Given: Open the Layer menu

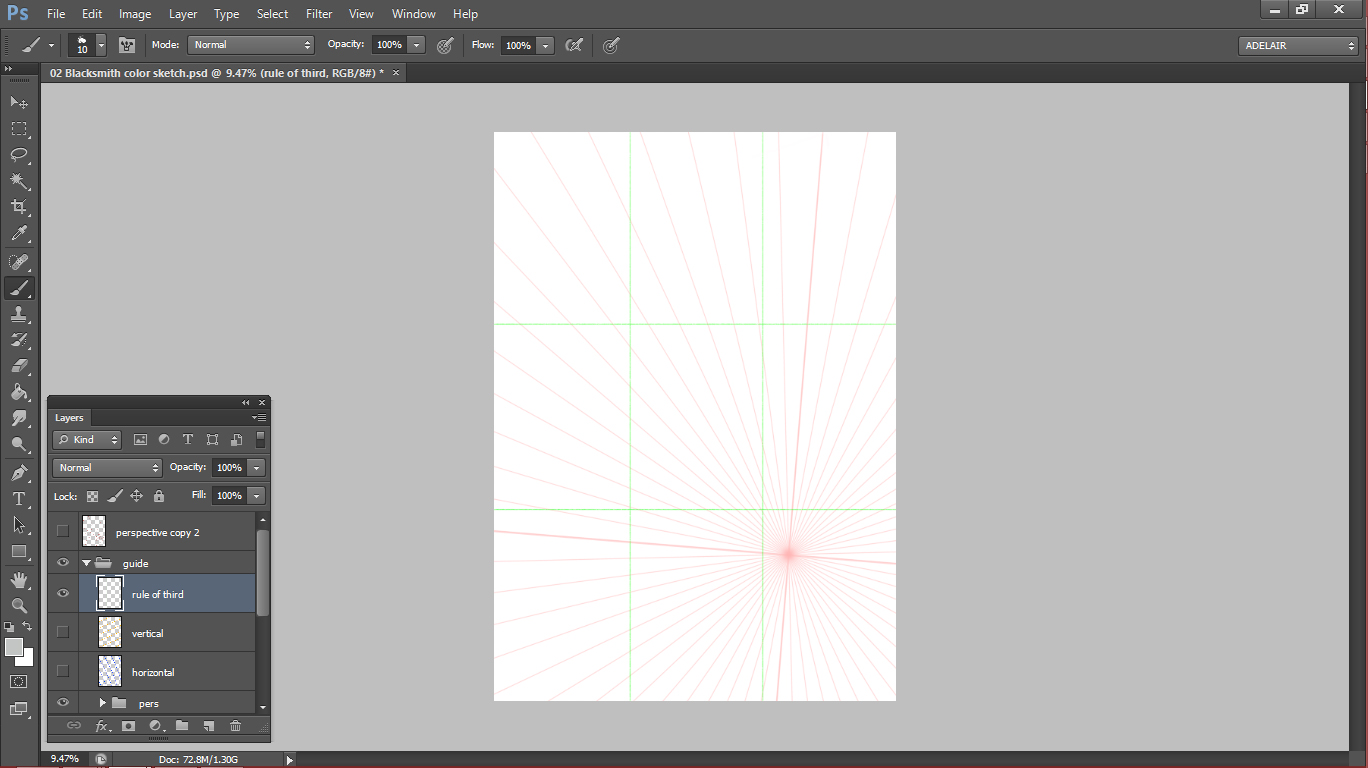Looking at the screenshot, I should (183, 14).
